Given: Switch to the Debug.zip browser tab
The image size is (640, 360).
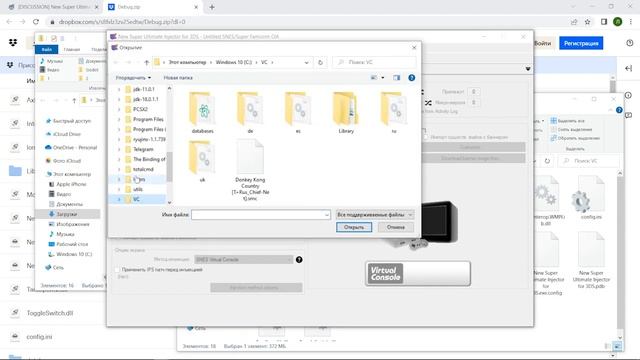Looking at the screenshot, I should point(153,7).
